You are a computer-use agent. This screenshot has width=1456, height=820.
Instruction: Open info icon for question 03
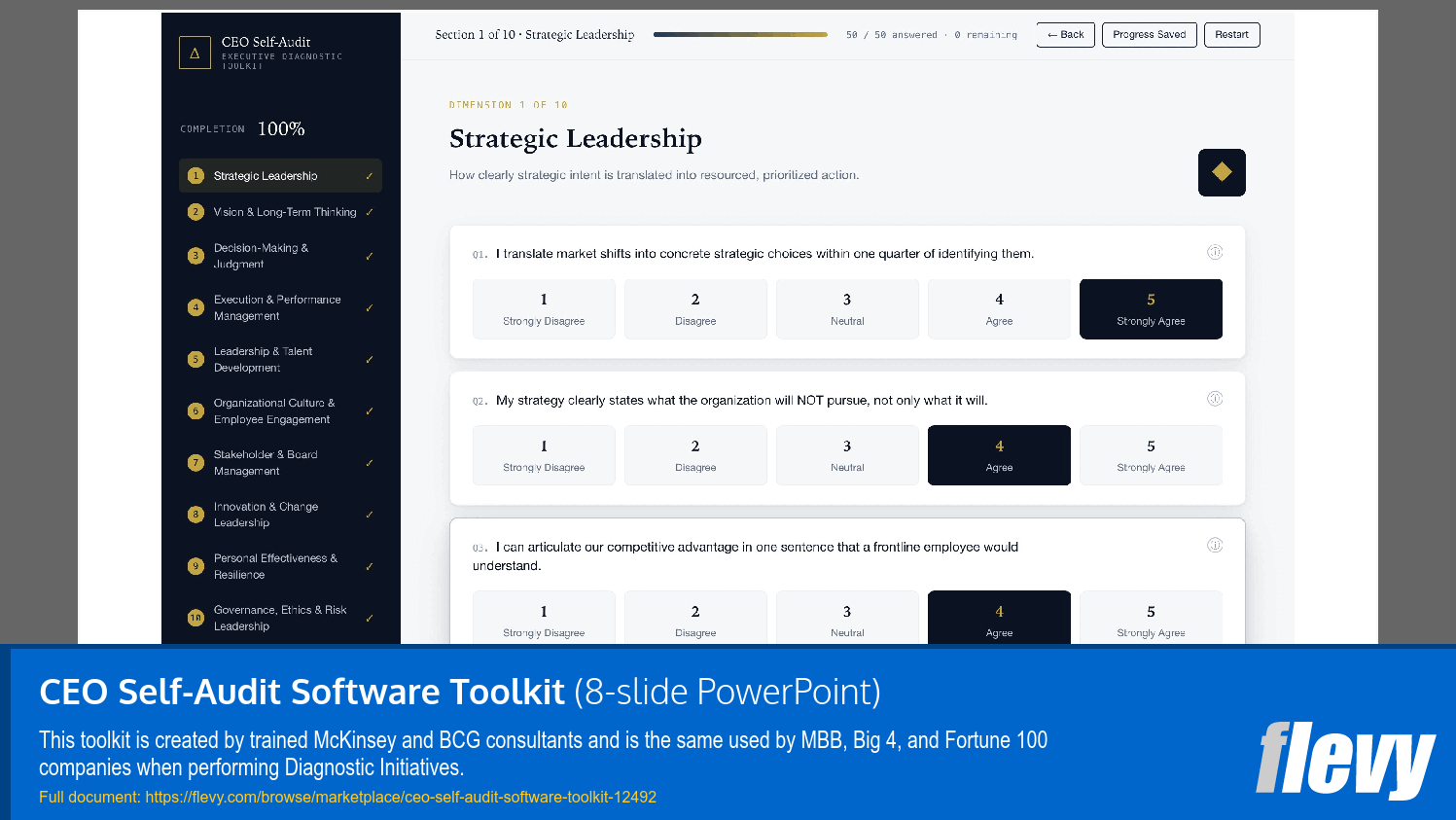(x=1215, y=545)
